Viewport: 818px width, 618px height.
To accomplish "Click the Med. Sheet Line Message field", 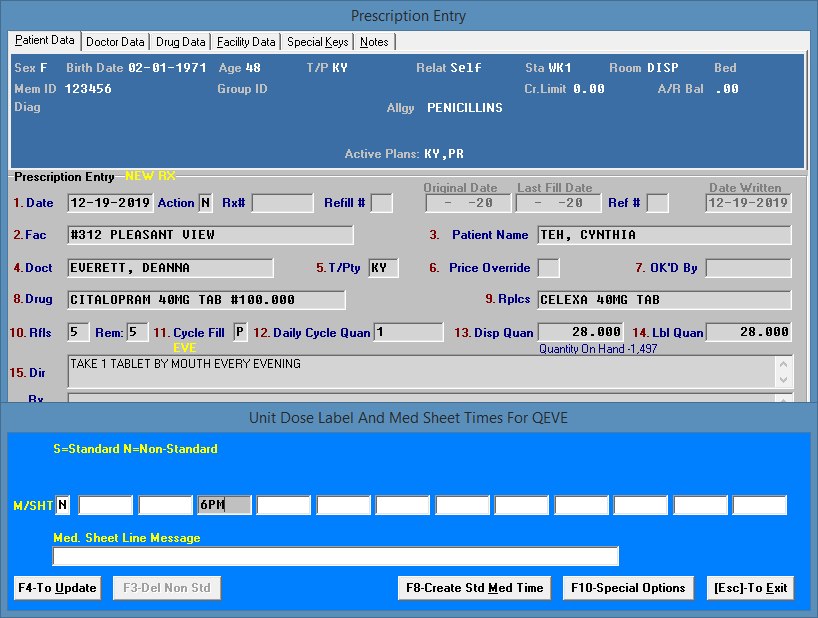I will coord(335,556).
